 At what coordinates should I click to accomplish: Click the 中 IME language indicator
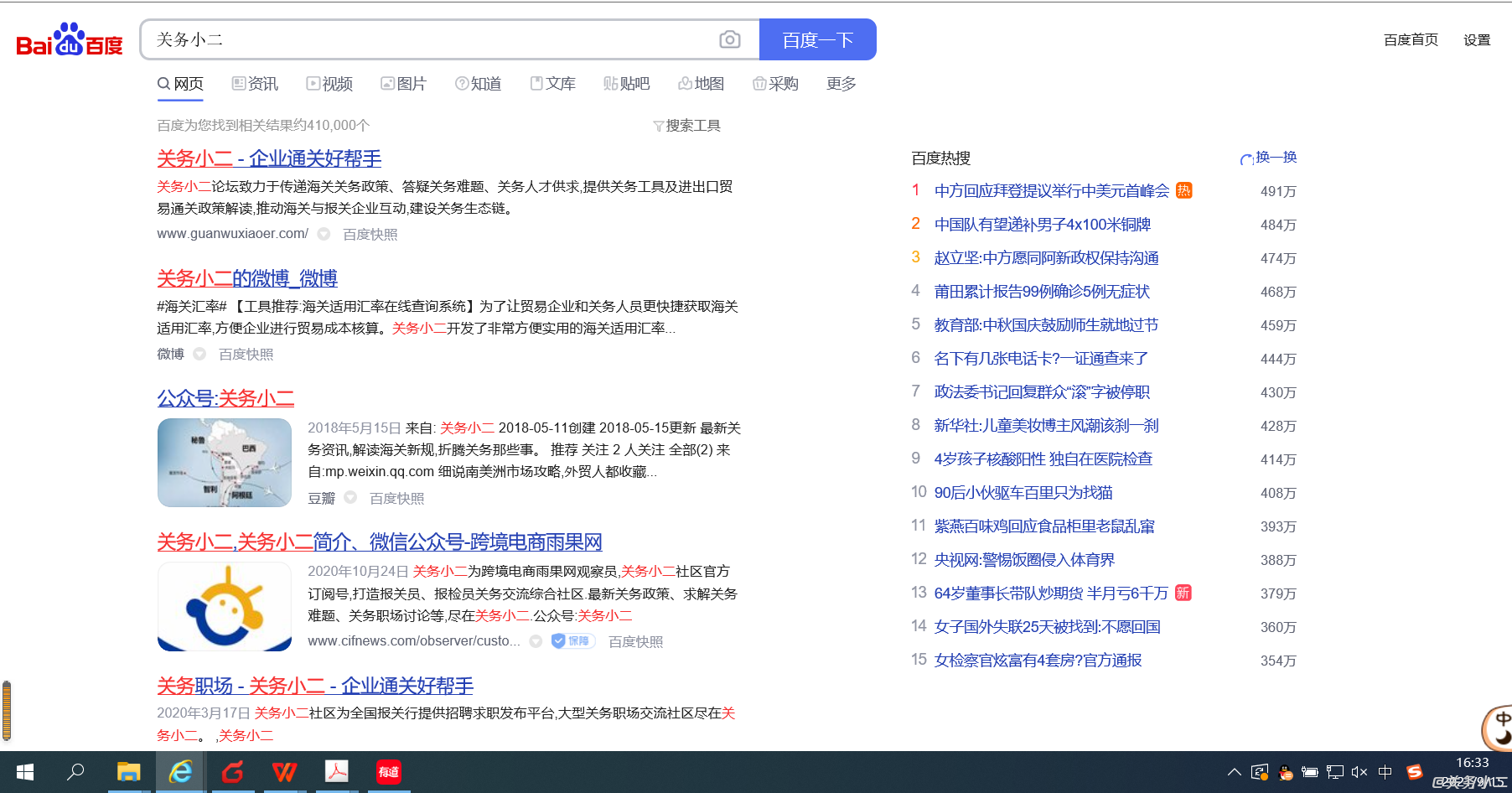[1385, 772]
